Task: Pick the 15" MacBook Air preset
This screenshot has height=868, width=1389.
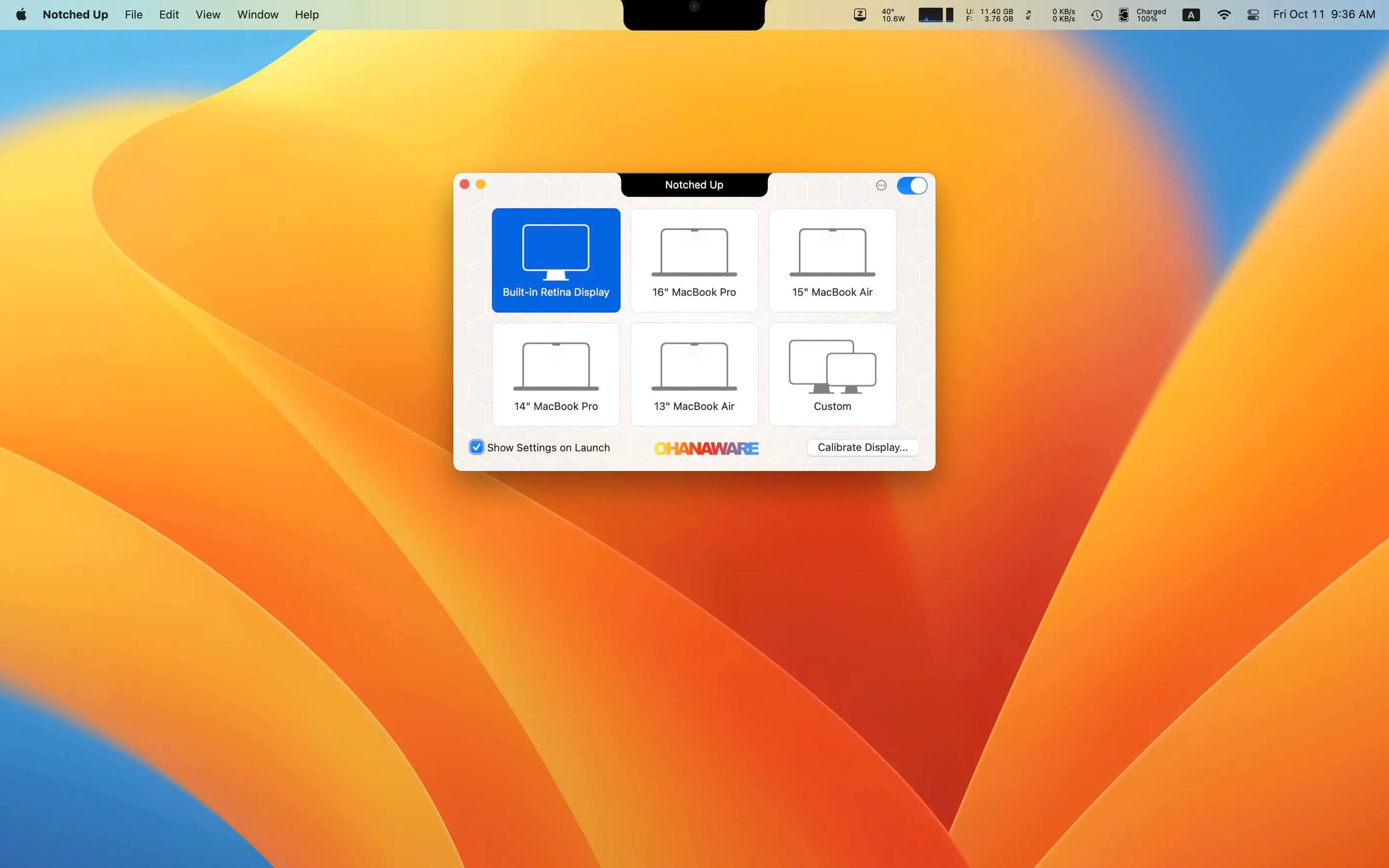Action: pos(832,260)
